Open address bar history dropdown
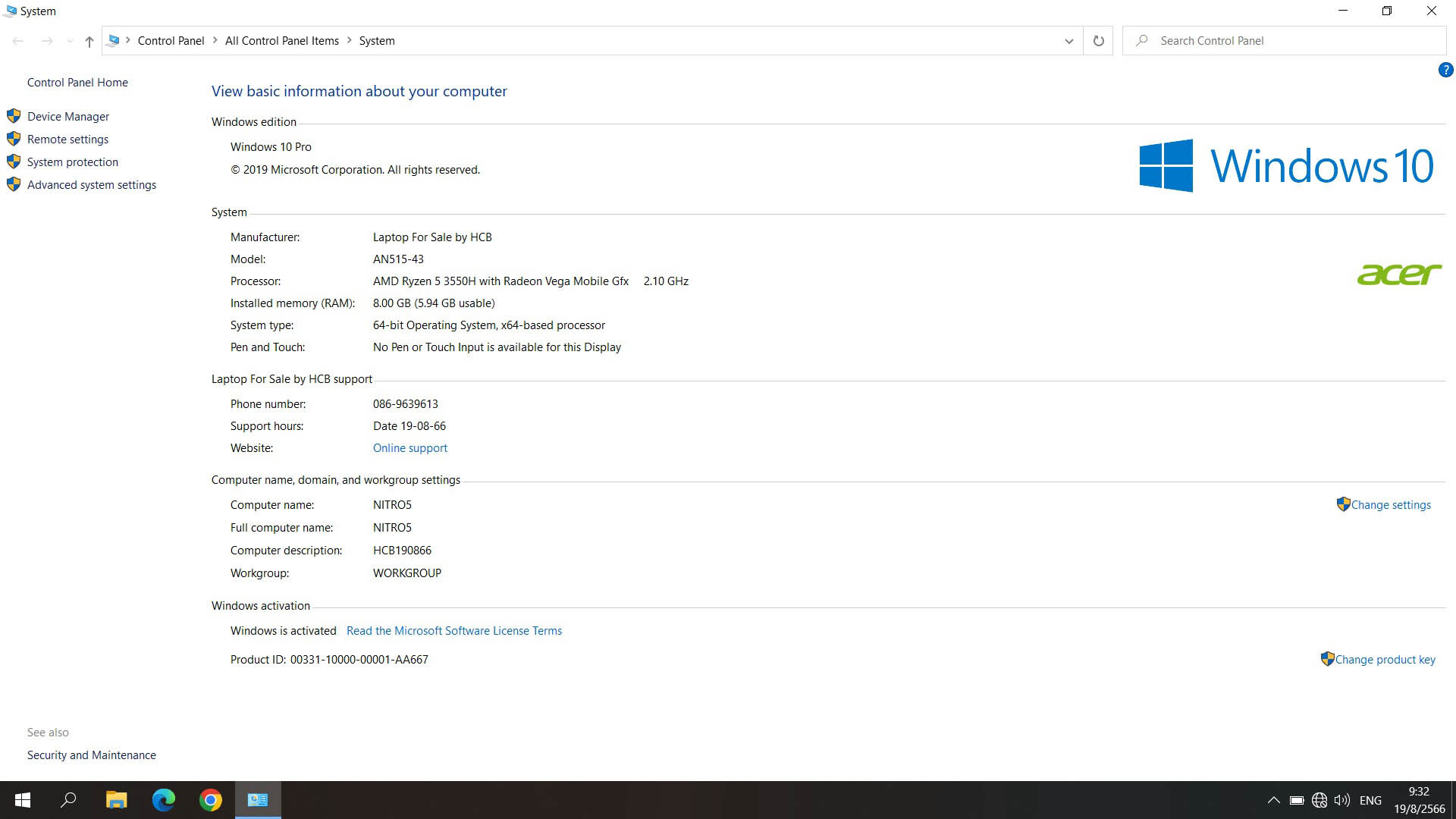The height and width of the screenshot is (819, 1456). [1068, 41]
